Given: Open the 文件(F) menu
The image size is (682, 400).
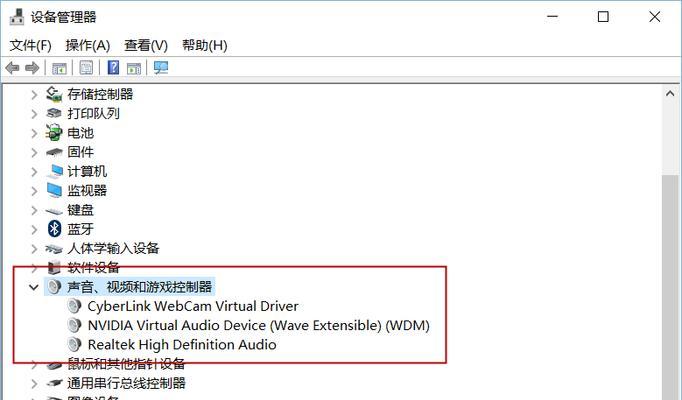Looking at the screenshot, I should tap(30, 45).
